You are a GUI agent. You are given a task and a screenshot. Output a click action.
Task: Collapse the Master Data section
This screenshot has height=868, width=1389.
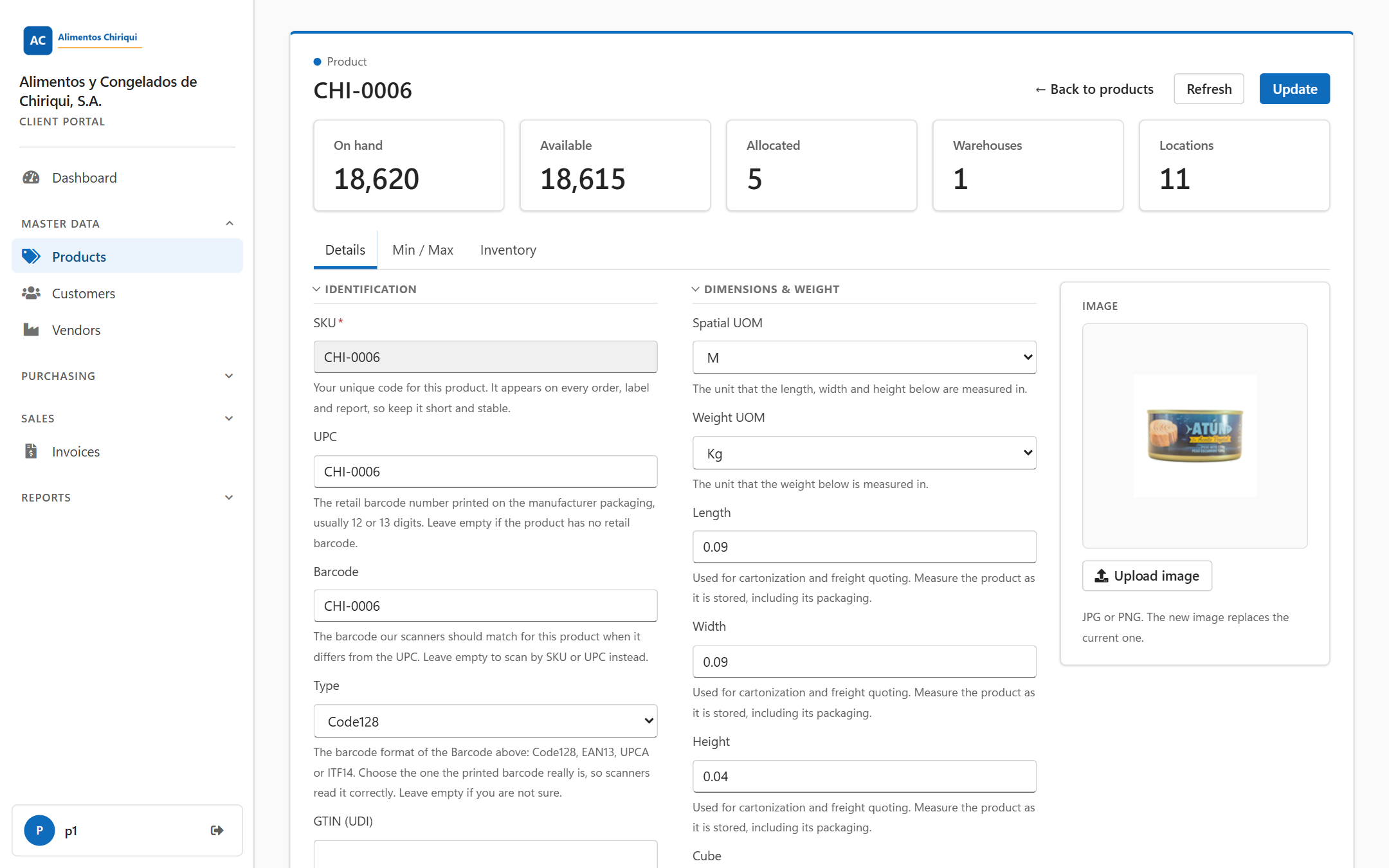click(x=230, y=223)
